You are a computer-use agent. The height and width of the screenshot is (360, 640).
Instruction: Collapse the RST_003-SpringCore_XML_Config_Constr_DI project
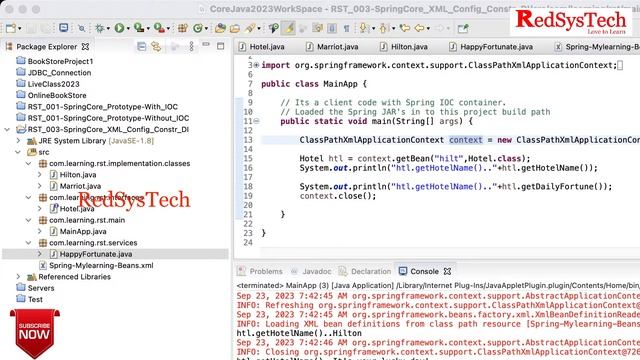(7, 129)
